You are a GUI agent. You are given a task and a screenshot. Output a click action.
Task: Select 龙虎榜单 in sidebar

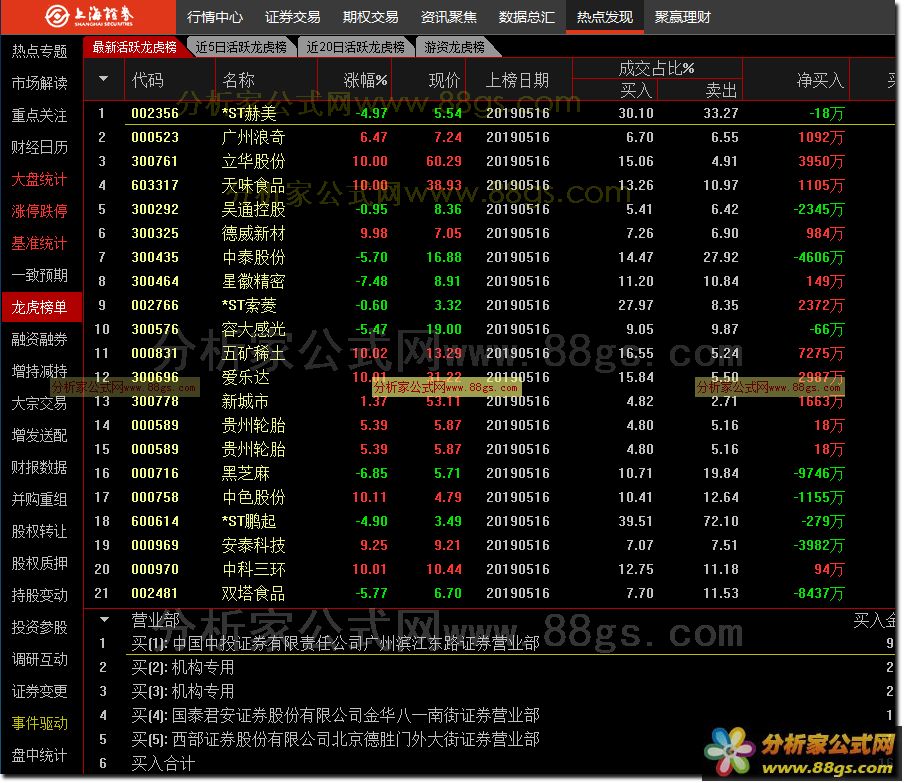point(40,307)
